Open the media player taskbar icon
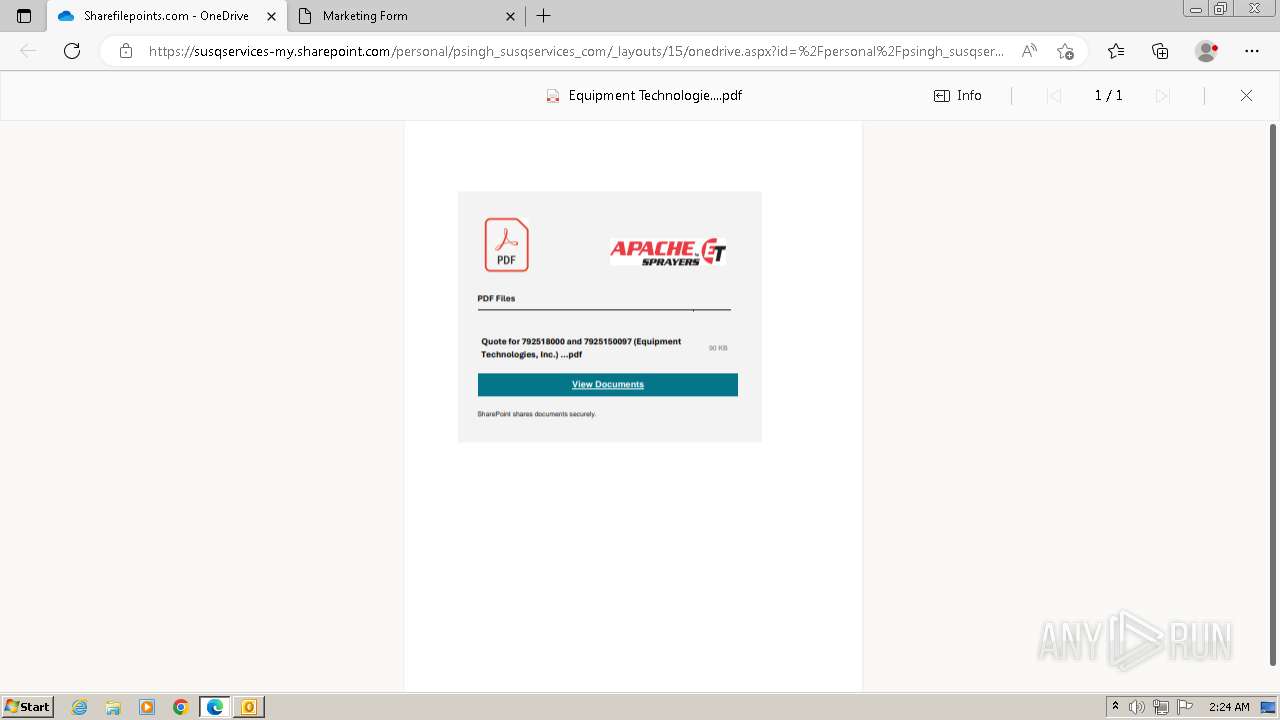The height and width of the screenshot is (720, 1280). tap(147, 707)
